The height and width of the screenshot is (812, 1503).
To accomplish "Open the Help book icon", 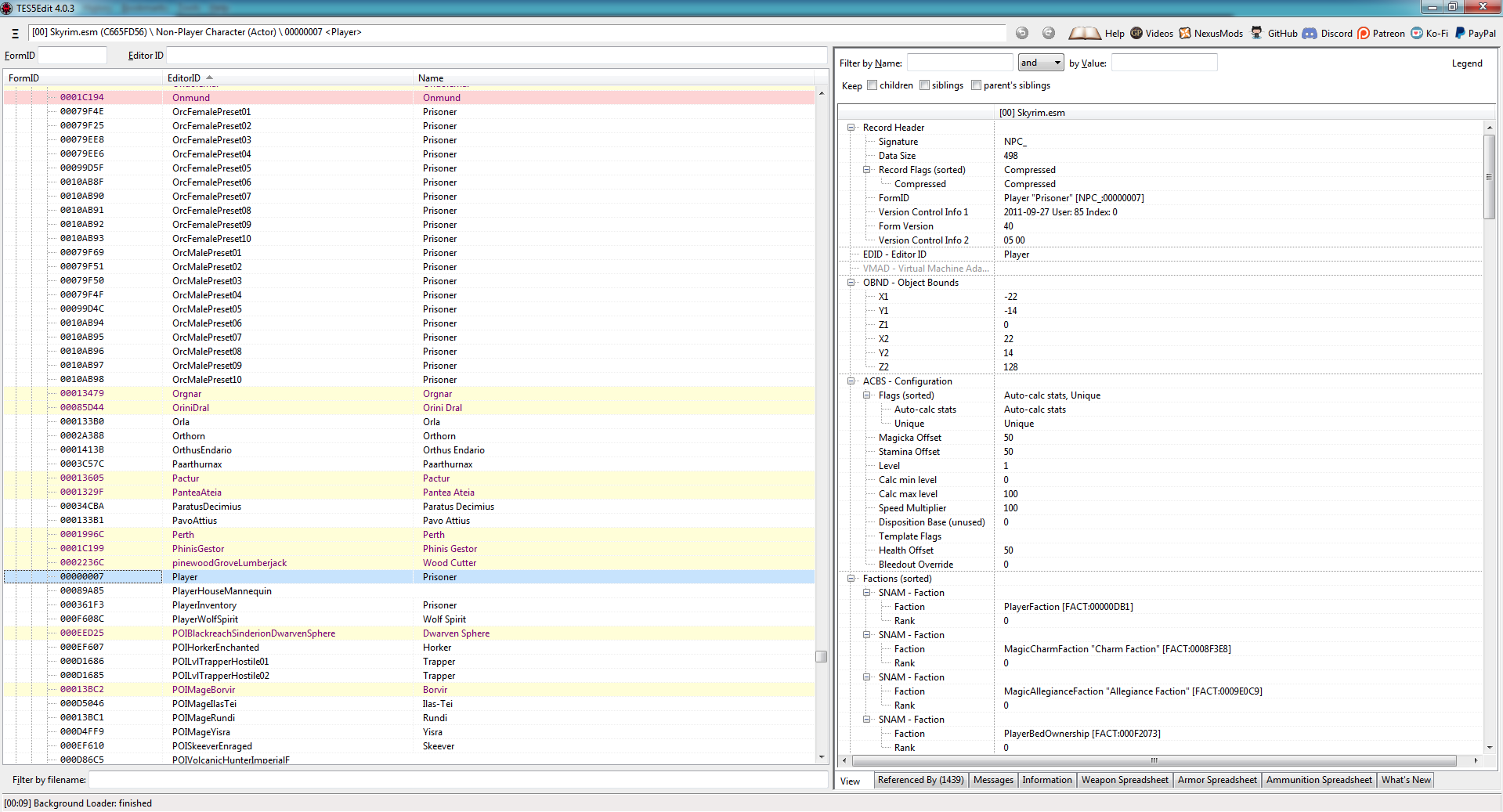I will point(1085,33).
